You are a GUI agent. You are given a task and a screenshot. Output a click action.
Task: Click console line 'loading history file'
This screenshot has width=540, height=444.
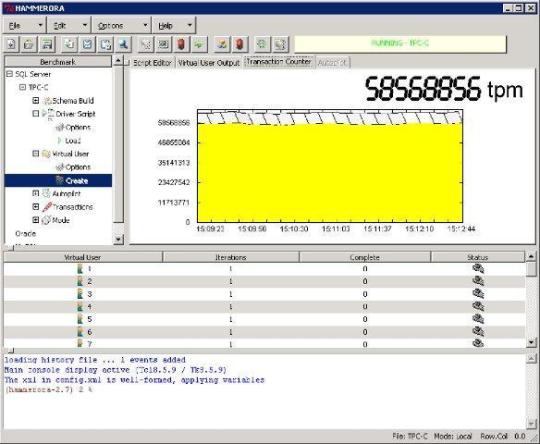click(95, 360)
